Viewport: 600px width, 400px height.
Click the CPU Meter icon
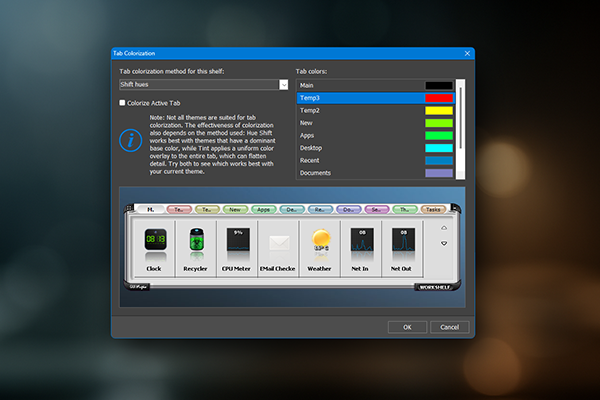238,242
